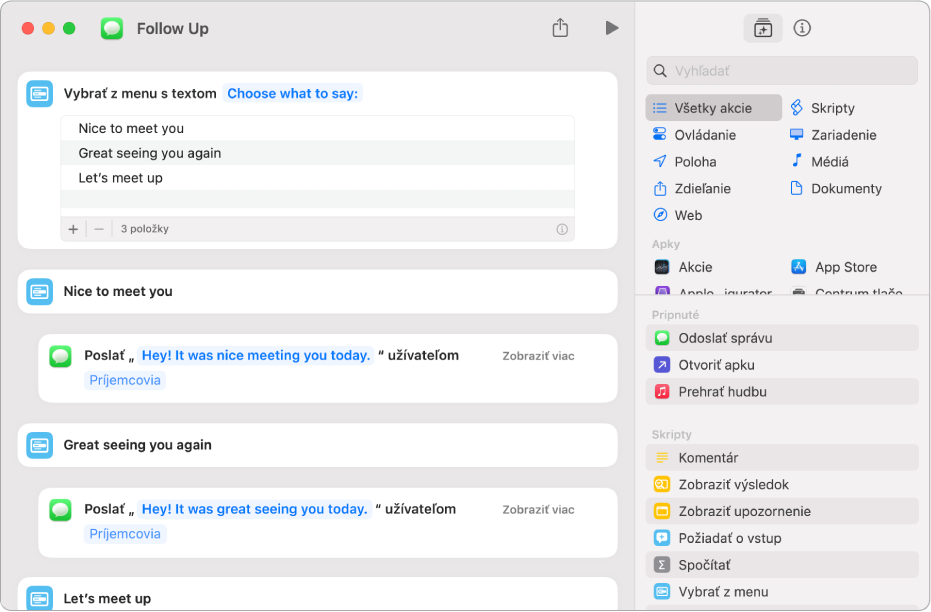The height and width of the screenshot is (612, 931).
Task: Click the Choose what to say prompt
Action: [x=292, y=93]
